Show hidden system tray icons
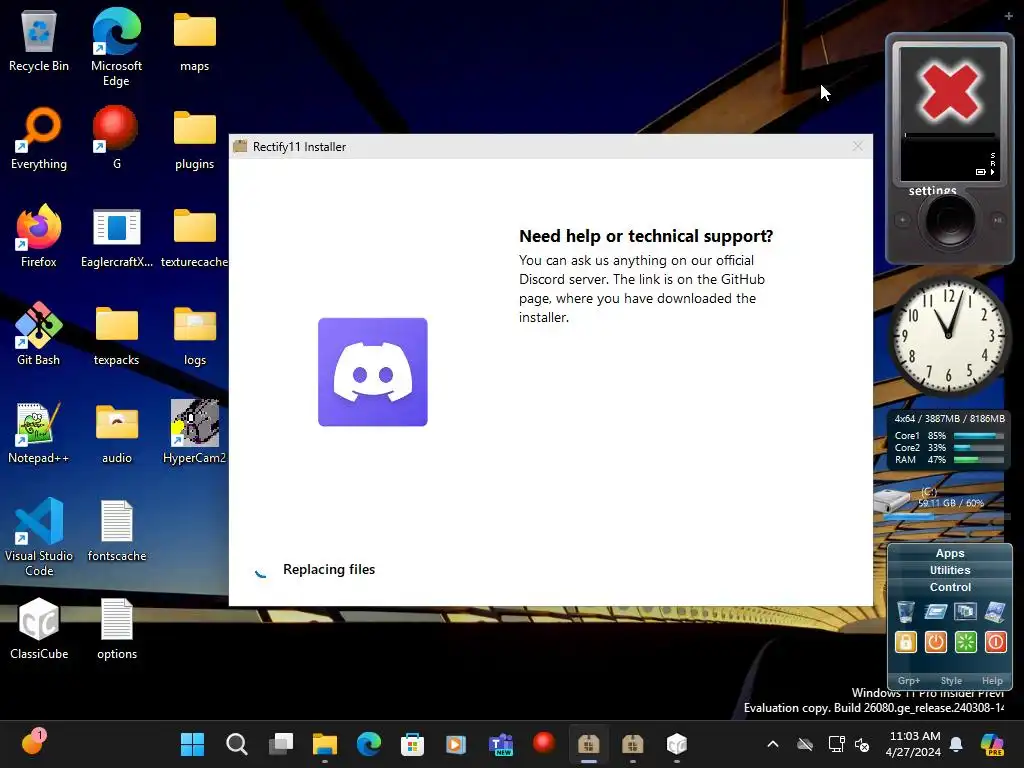The image size is (1024, 768). pos(773,744)
